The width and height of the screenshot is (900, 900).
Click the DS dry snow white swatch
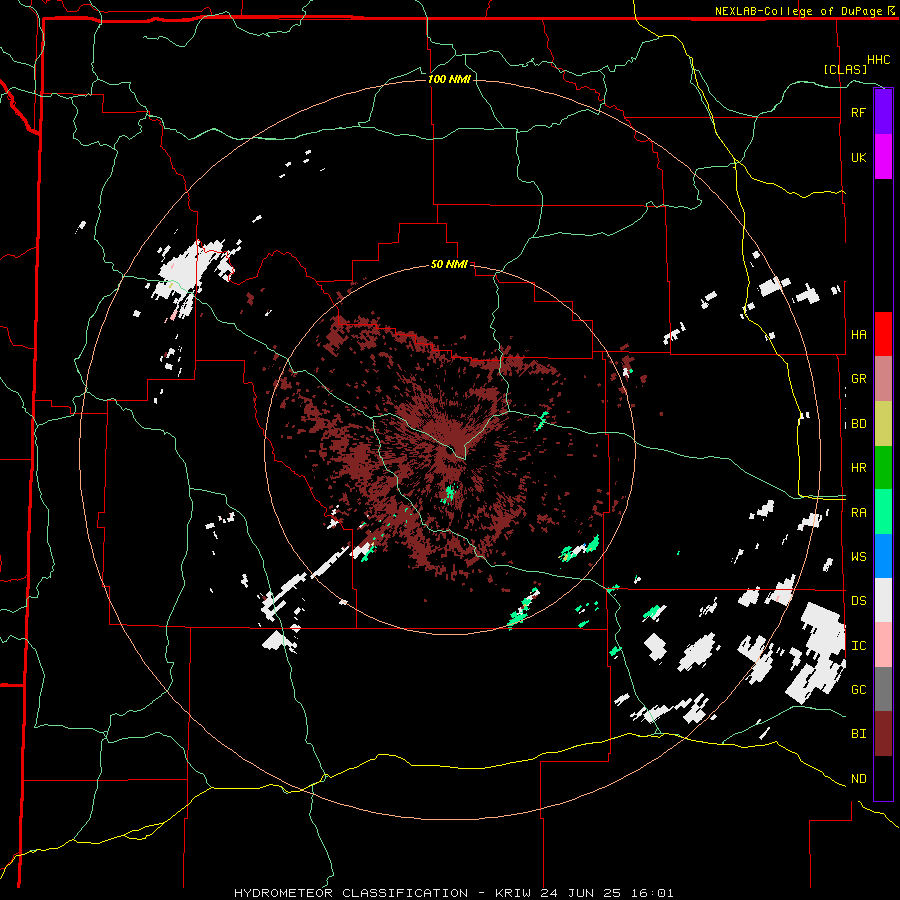883,600
